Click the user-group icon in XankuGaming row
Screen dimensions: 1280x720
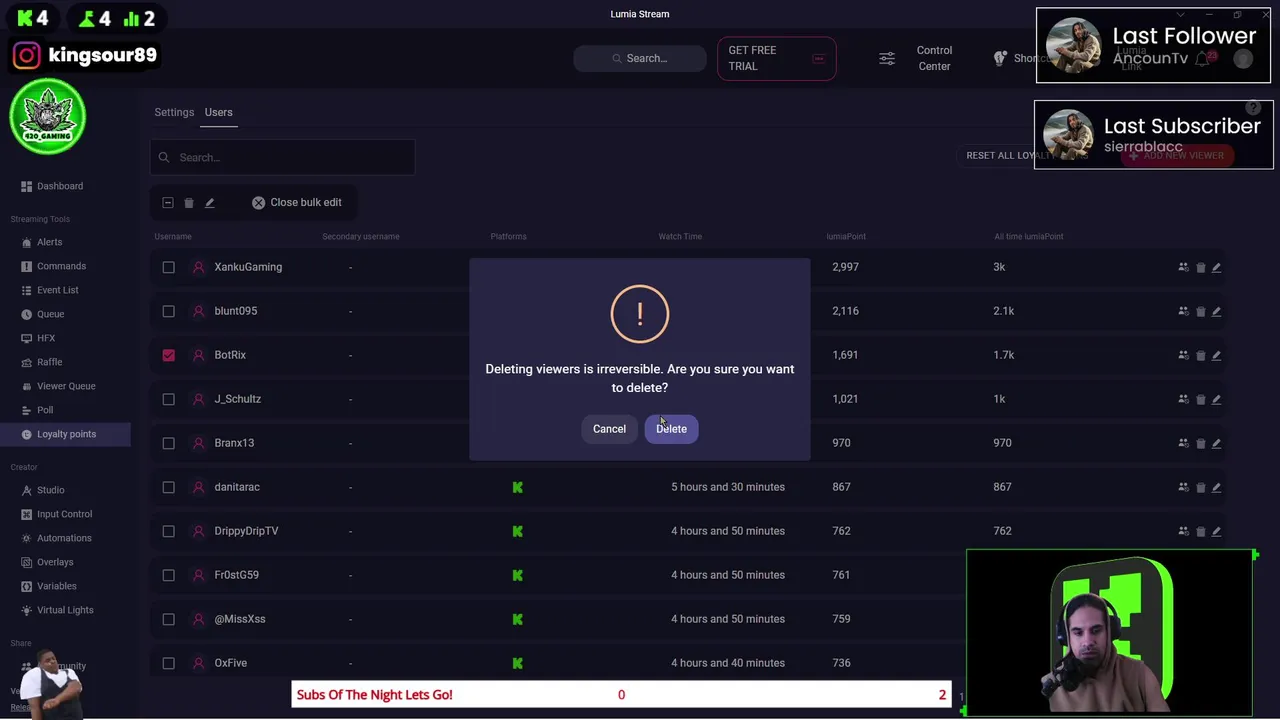coord(1184,267)
